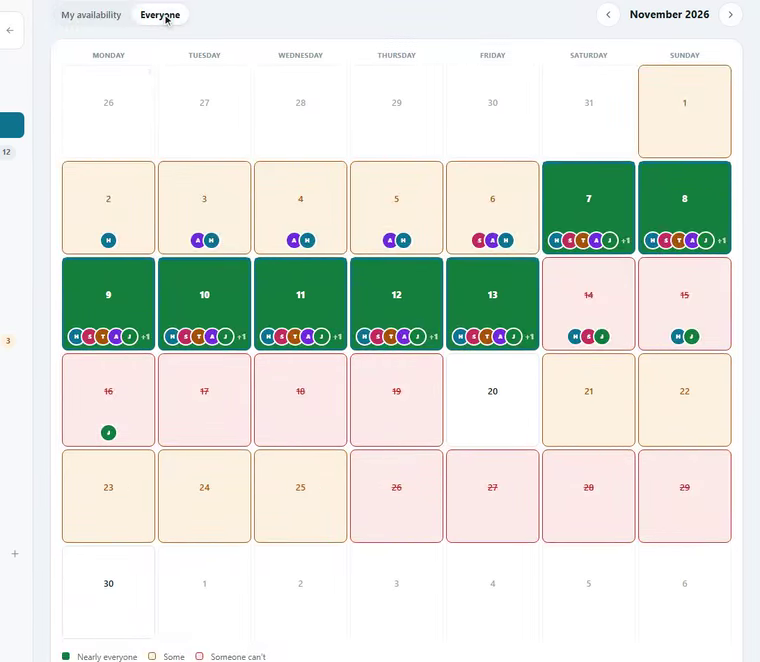Viewport: 760px width, 662px height.
Task: Select day 25 in the calendar
Action: pyautogui.click(x=301, y=496)
